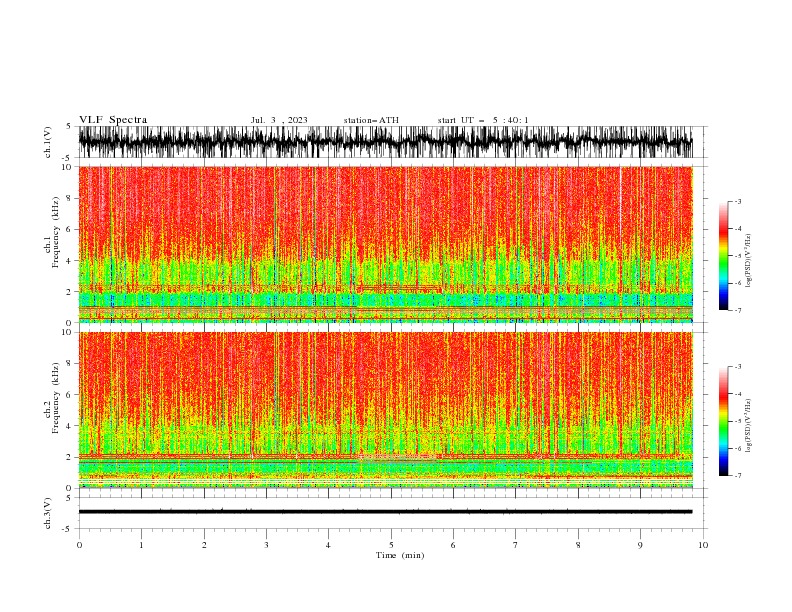Click the ch.2 frequency tick label "4"

click(x=70, y=426)
